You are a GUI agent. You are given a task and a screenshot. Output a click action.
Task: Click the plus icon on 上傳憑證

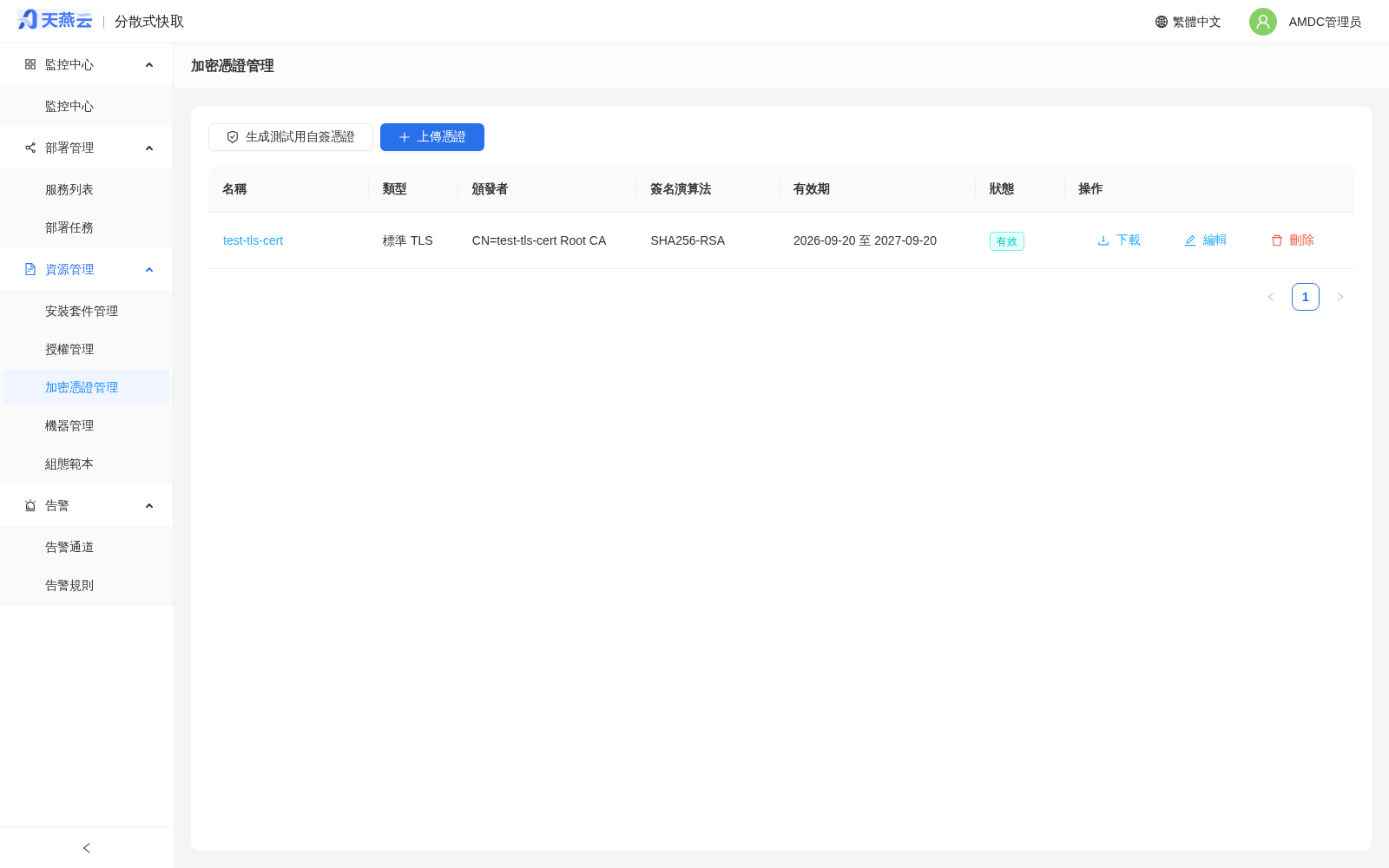point(405,137)
